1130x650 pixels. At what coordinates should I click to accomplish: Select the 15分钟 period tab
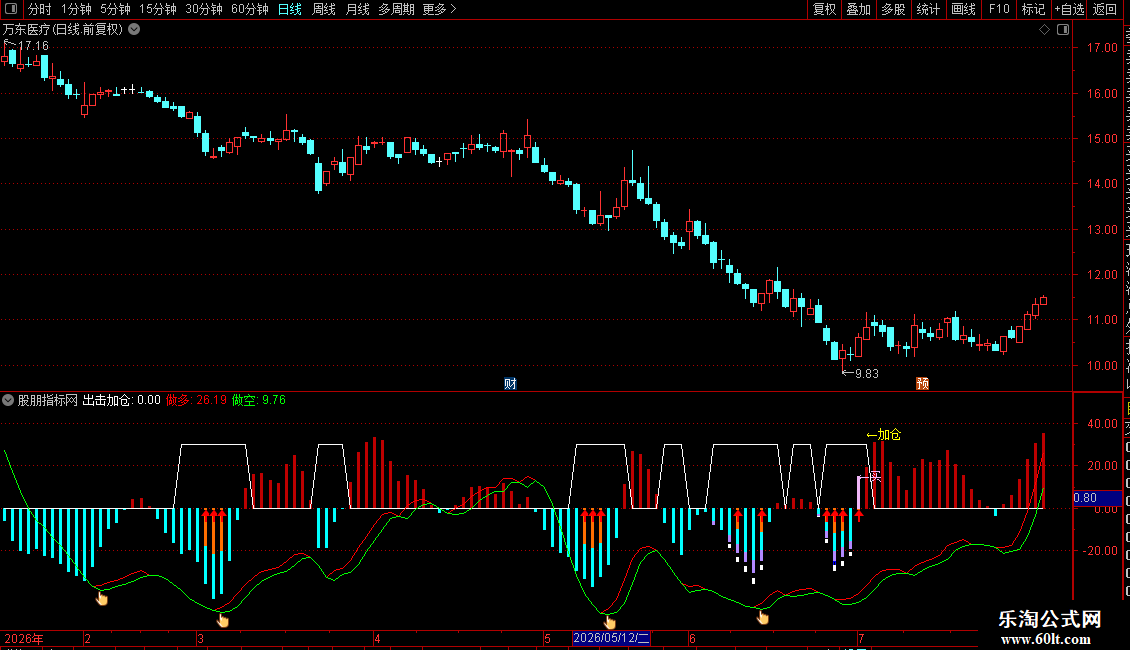(158, 9)
